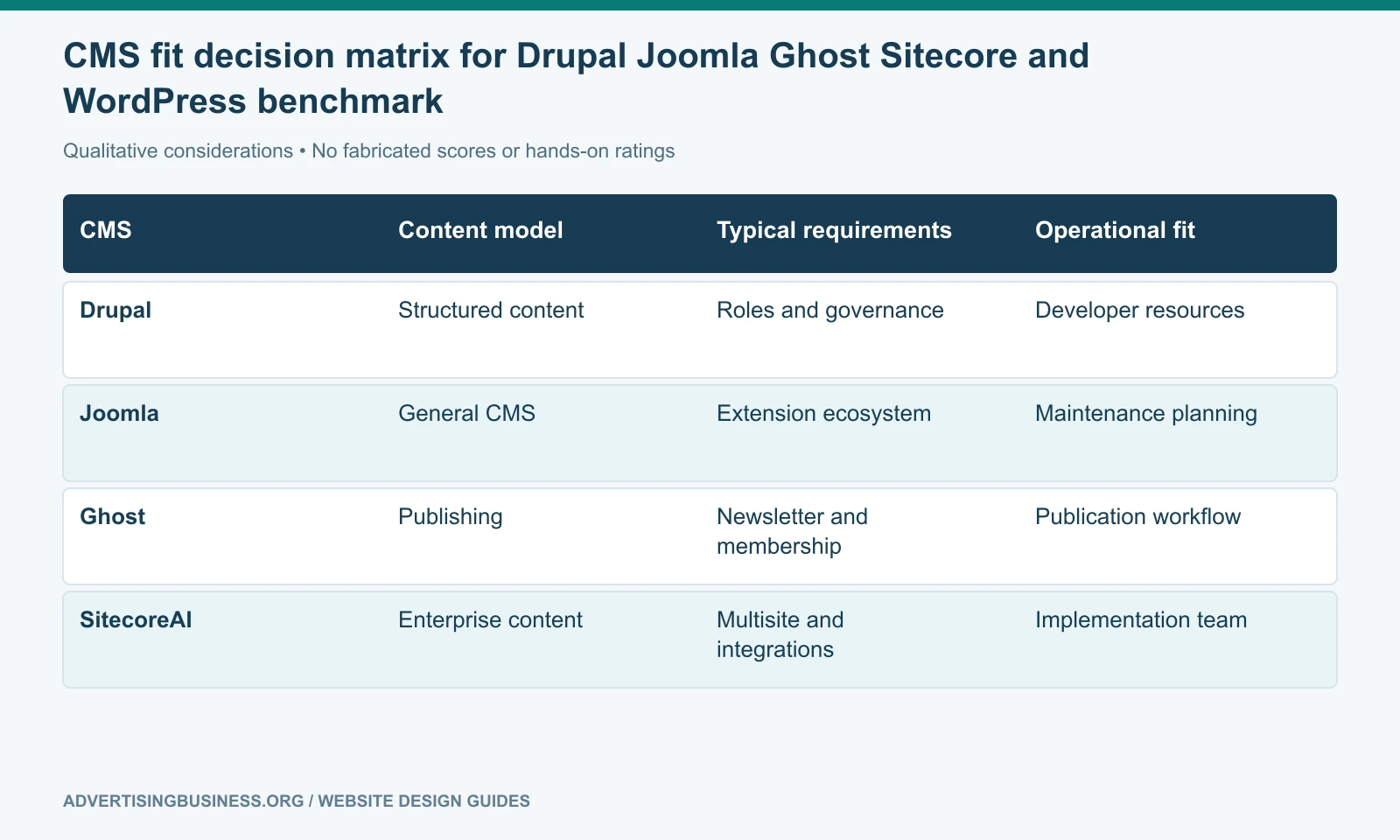The height and width of the screenshot is (840, 1400).
Task: Click the Publication workflow cell
Action: pos(1137,517)
